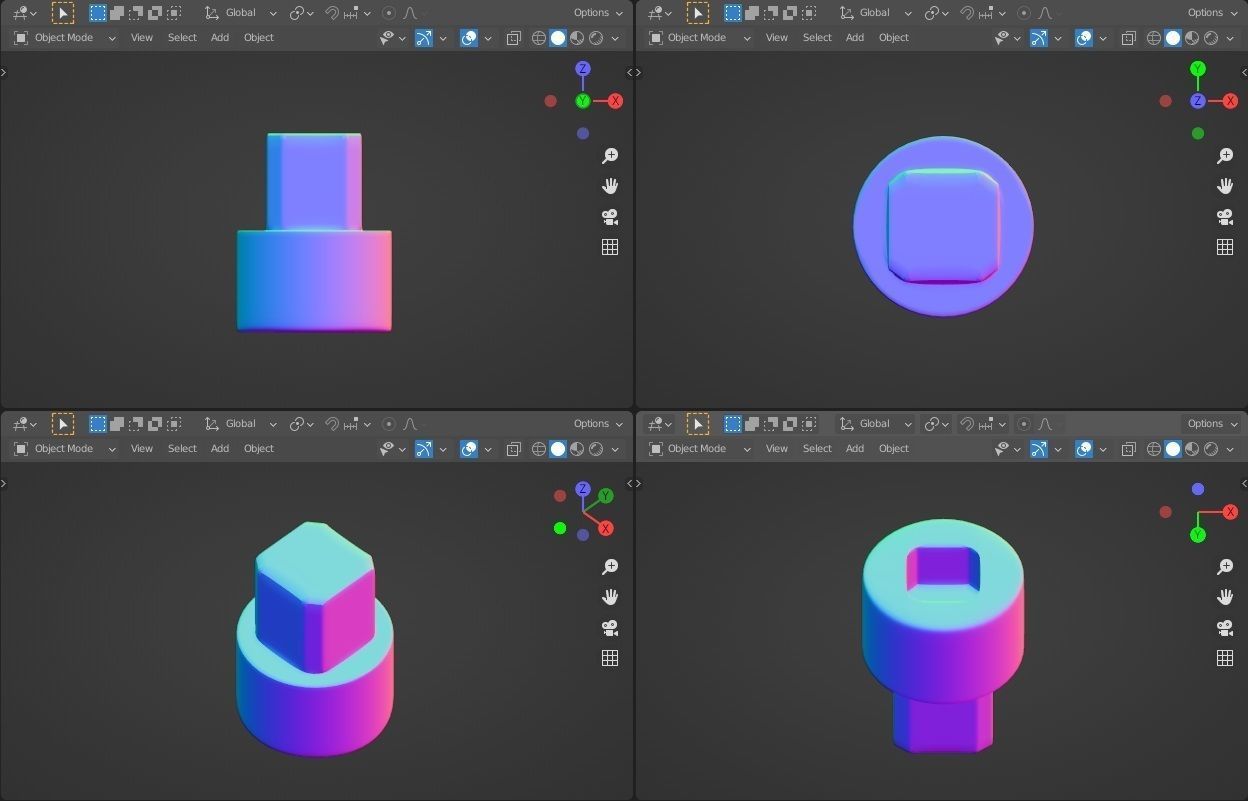Choose Extend Selection mode in top-left viewport
Screen dimensions: 1248x801
pyautogui.click(x=117, y=13)
